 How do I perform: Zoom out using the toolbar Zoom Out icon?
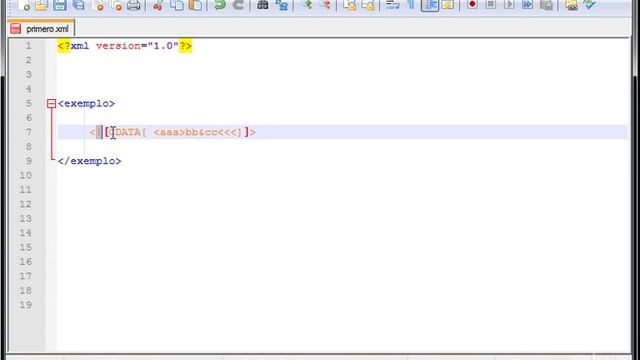tap(326, 5)
